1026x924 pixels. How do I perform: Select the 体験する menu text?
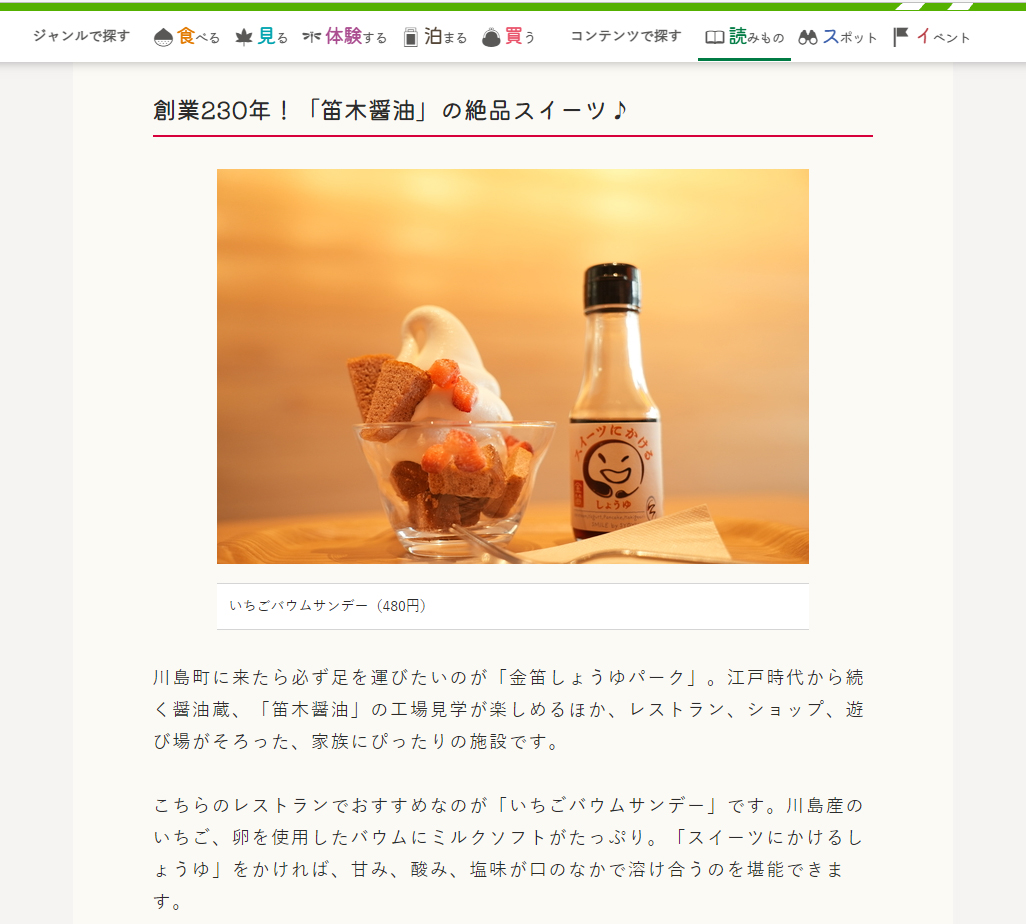point(356,36)
